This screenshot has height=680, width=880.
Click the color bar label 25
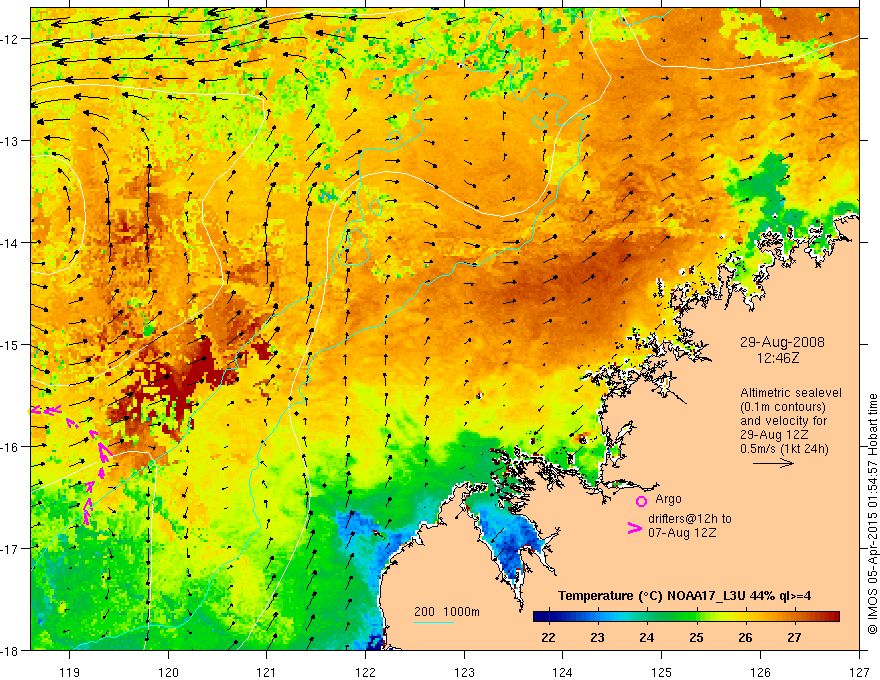pyautogui.click(x=696, y=637)
